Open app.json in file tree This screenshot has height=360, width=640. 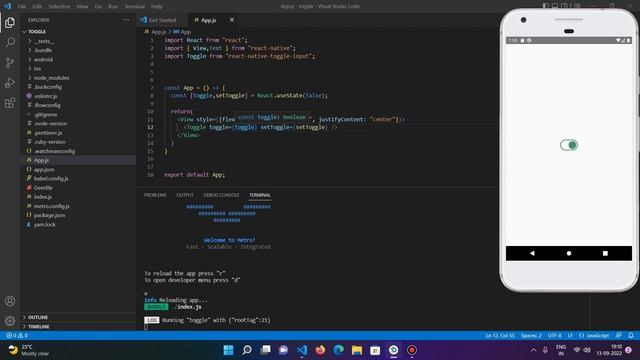coord(44,169)
